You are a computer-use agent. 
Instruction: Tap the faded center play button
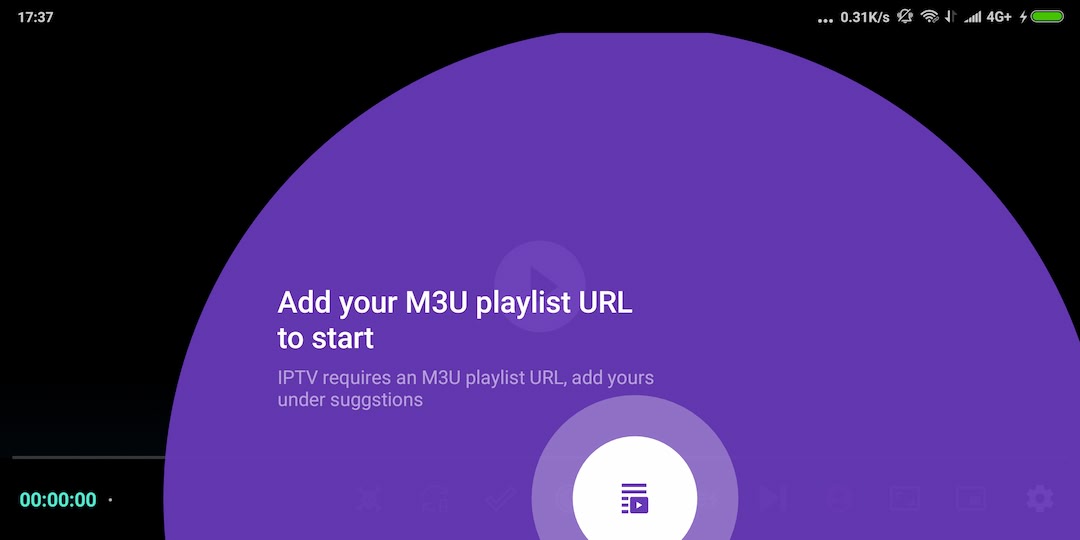539,286
